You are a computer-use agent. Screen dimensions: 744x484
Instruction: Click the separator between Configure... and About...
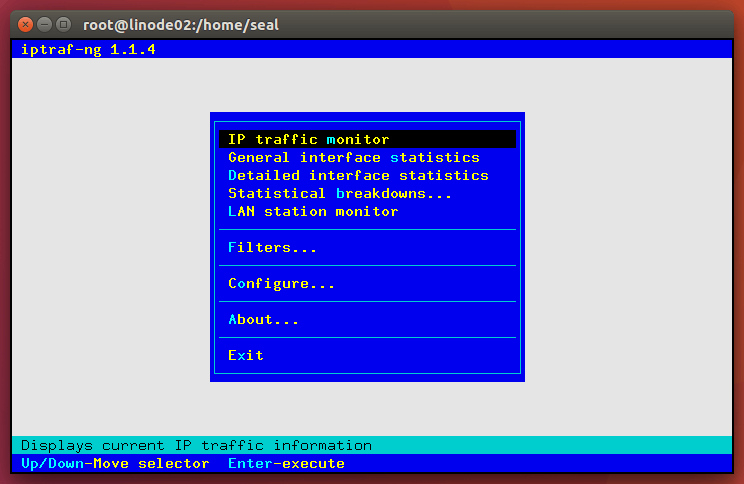[367, 301]
